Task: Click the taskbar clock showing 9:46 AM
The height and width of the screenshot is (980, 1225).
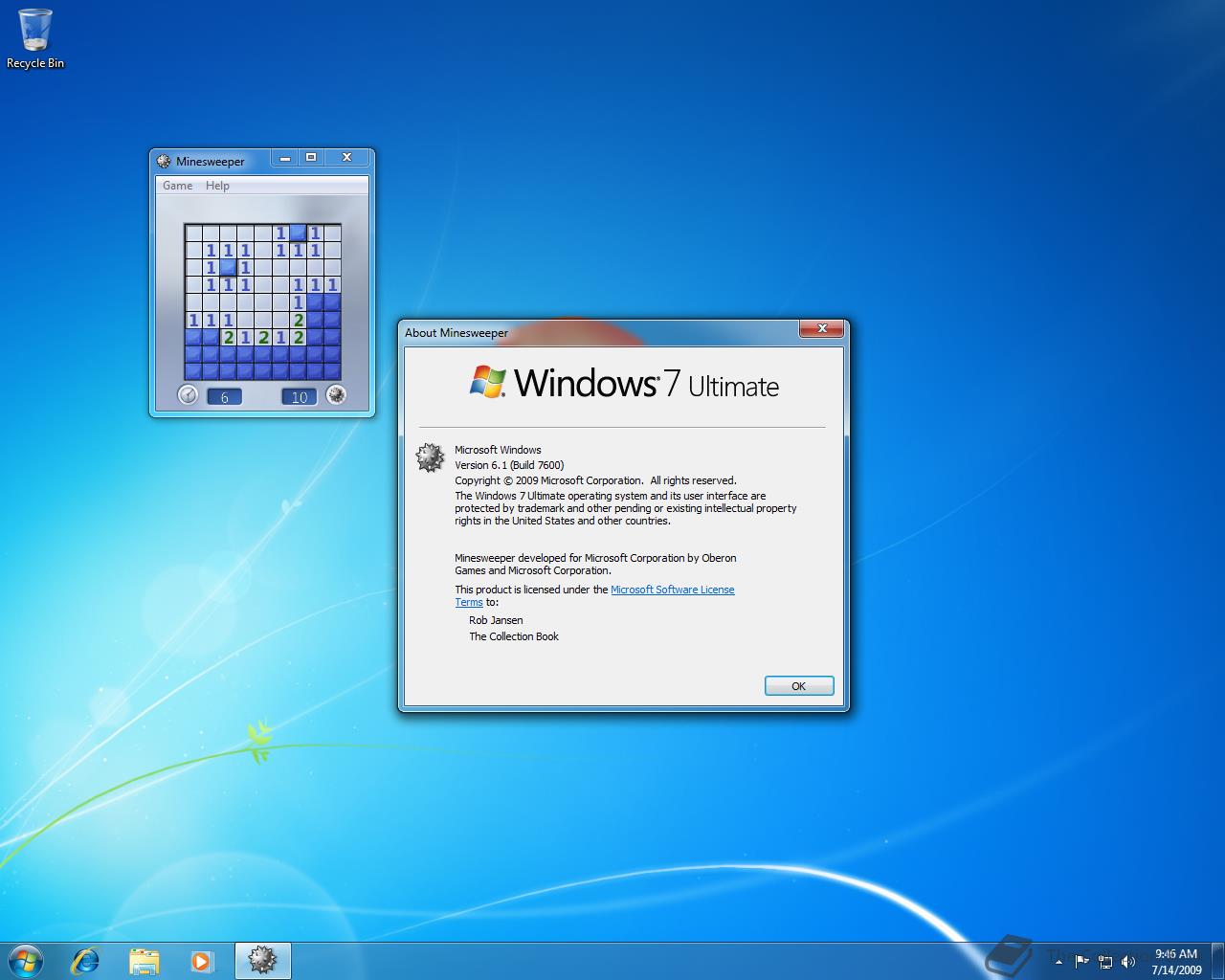Action: (x=1176, y=961)
